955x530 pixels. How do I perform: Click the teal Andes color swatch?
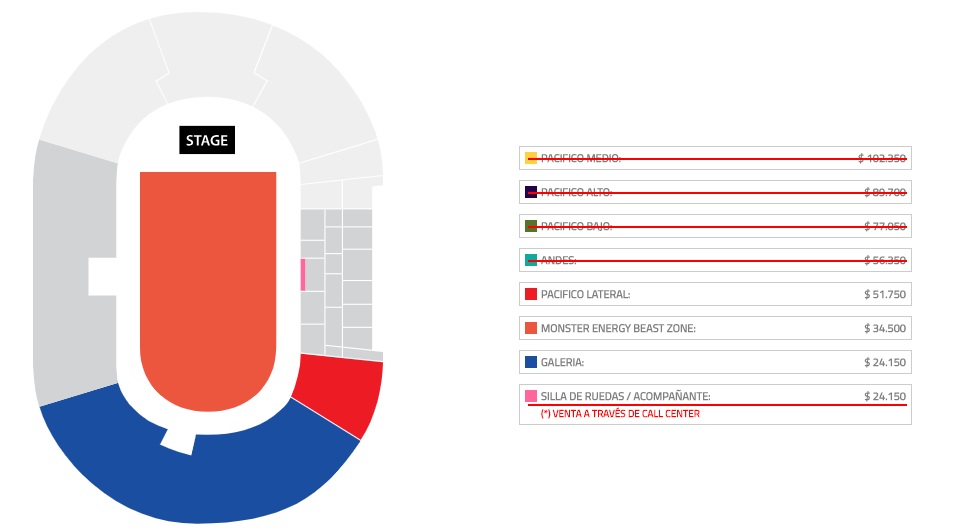point(531,260)
